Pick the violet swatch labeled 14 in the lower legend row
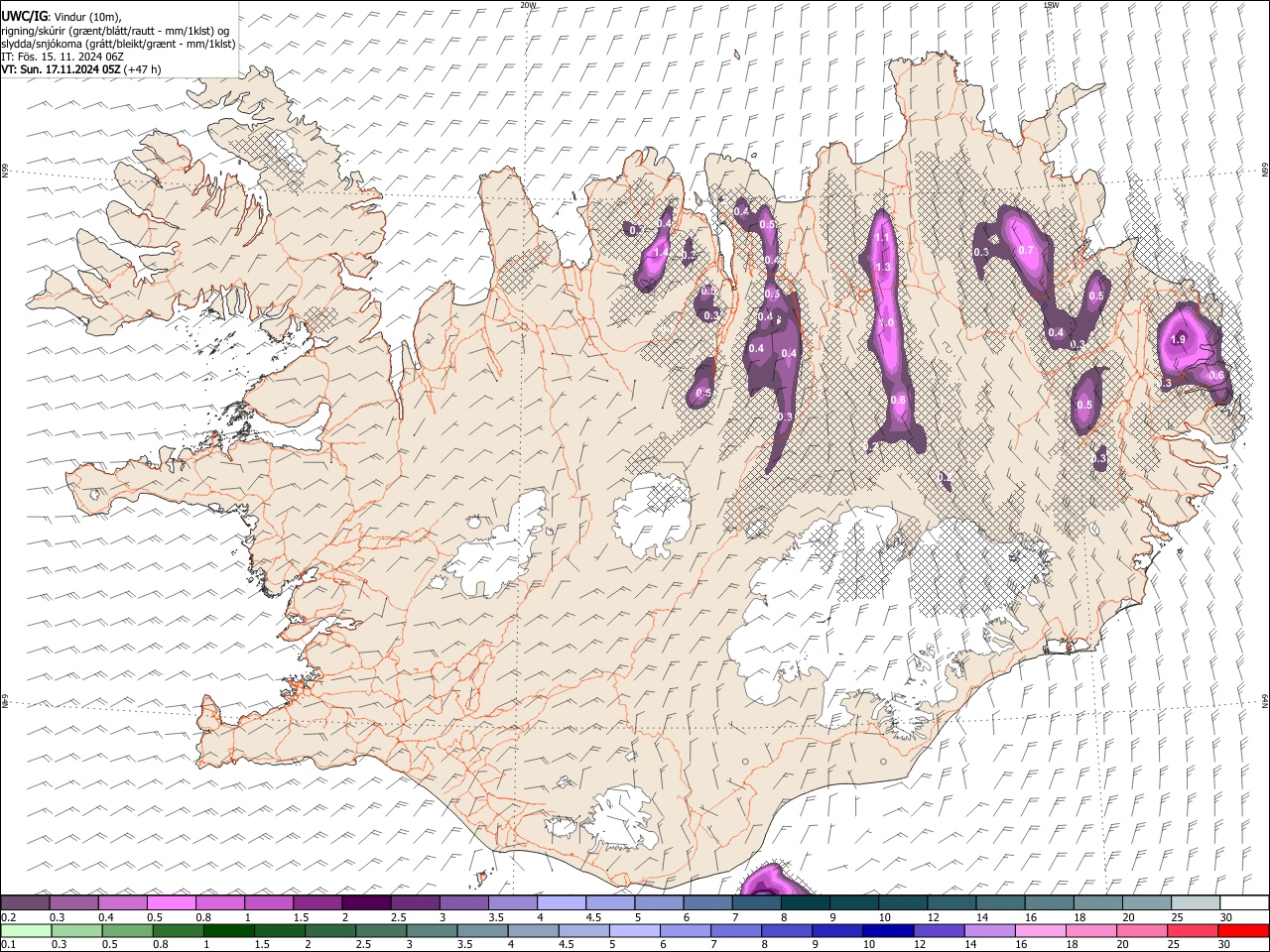This screenshot has height=952, width=1270. [990, 930]
